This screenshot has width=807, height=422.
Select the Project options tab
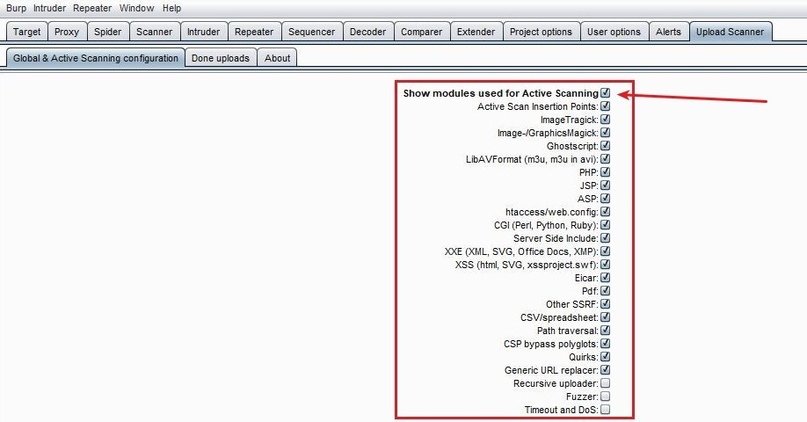(x=541, y=32)
